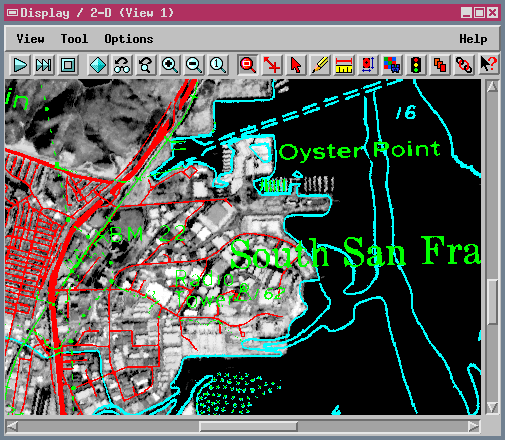The width and height of the screenshot is (505, 440).
Task: Click the Zoom 1X magnifier icon
Action: [x=218, y=65]
